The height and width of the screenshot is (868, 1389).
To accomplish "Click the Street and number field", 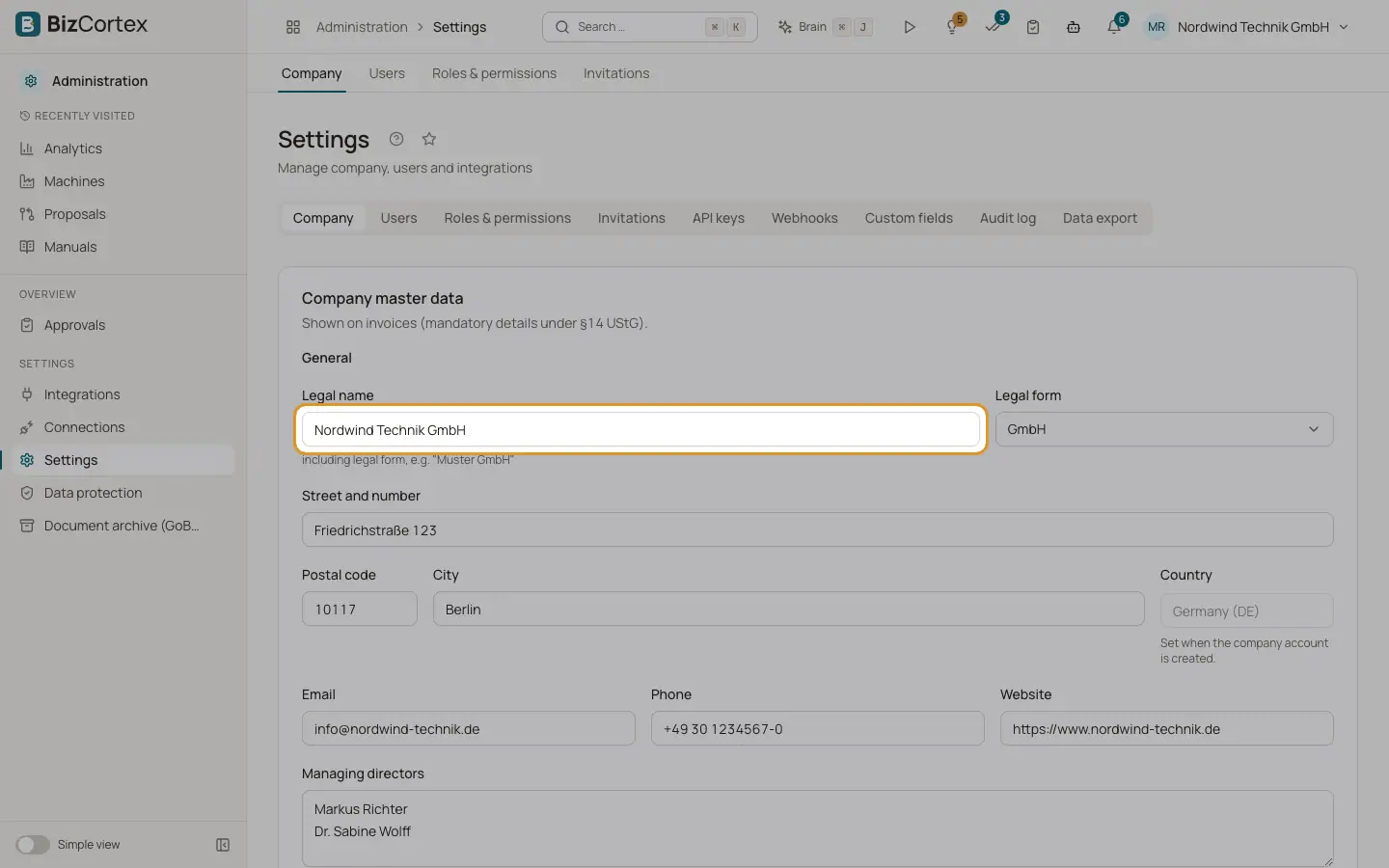I will point(817,529).
